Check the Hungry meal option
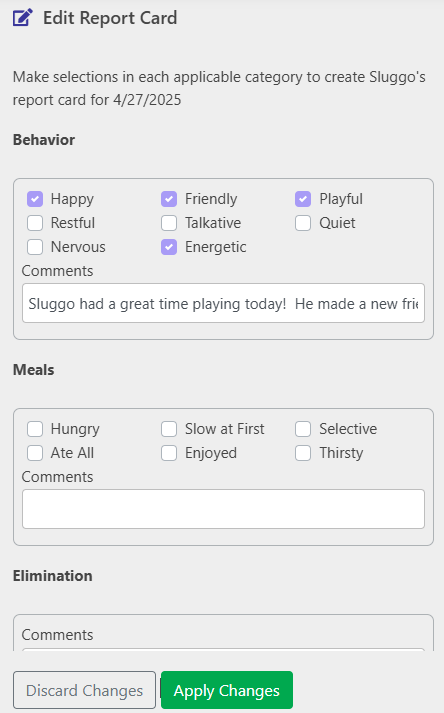Viewport: 444px width, 713px height. coord(35,429)
